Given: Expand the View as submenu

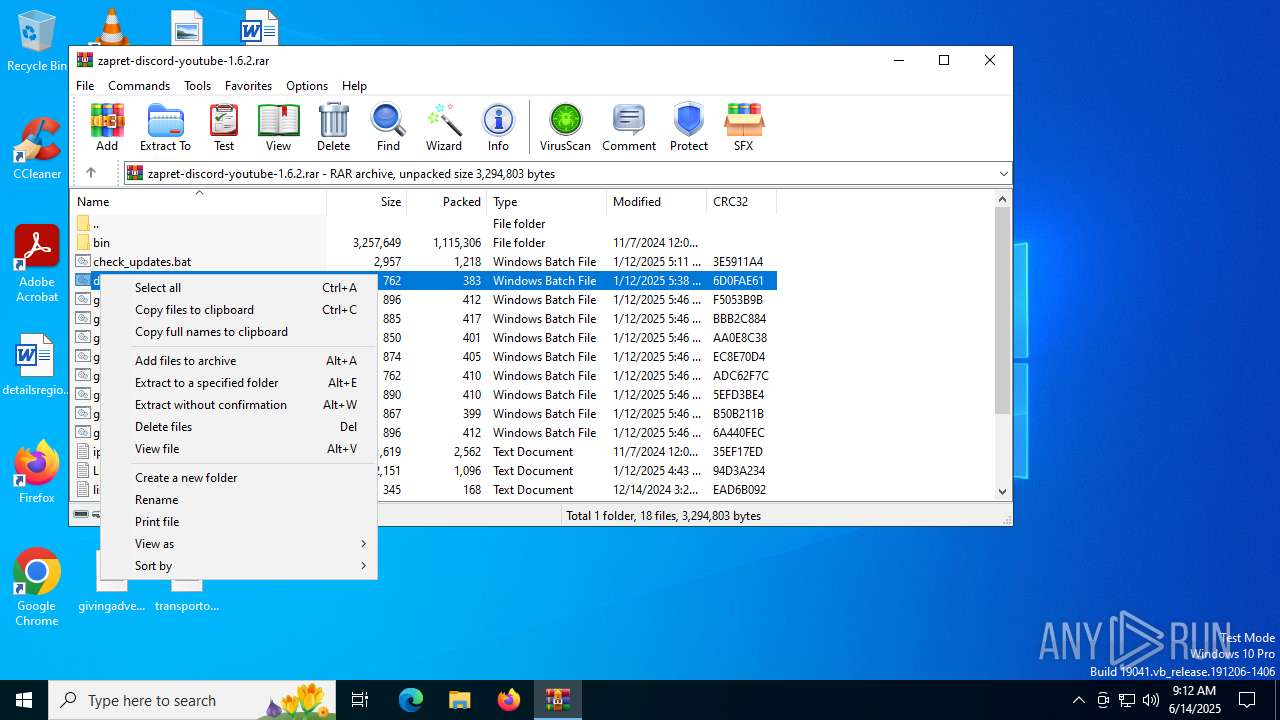Looking at the screenshot, I should [x=239, y=544].
